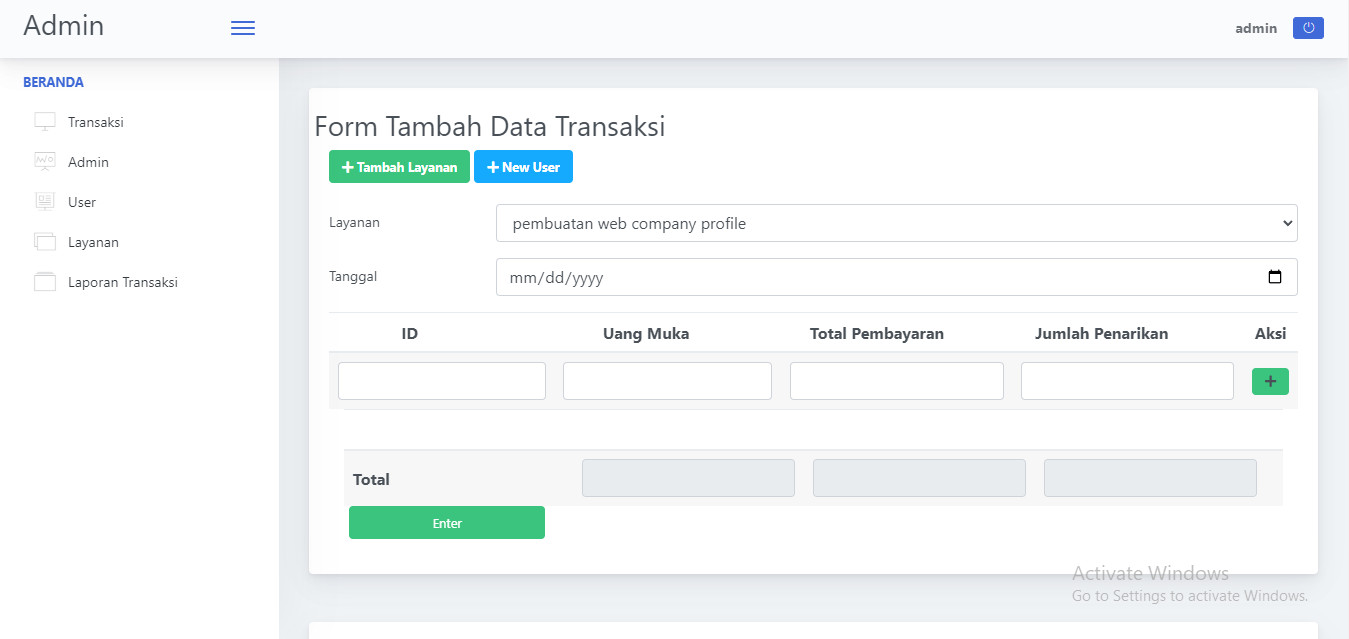This screenshot has height=639, width=1349.
Task: Click the Laporan Transaksi sidebar icon
Action: (x=45, y=282)
